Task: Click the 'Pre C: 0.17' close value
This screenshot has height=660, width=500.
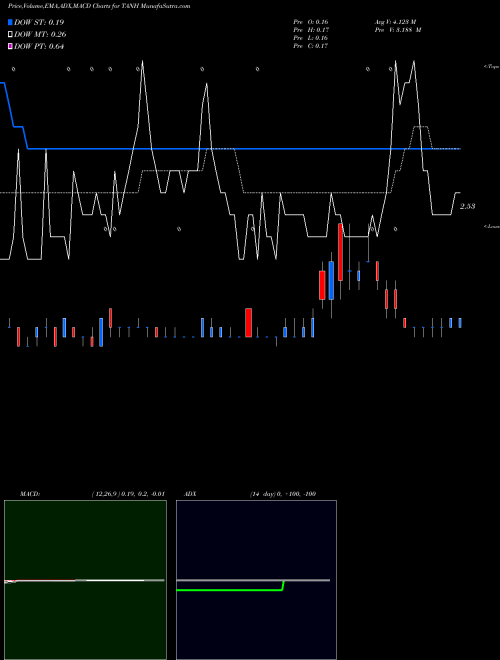Action: 311,46
